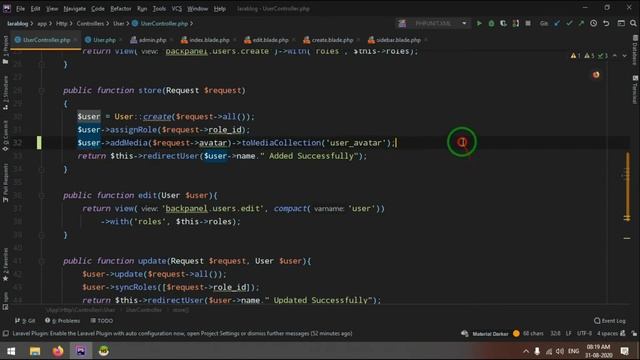Viewport: 640px width, 360px height.
Task: Open the run configuration dropdown
Action: pos(464,24)
